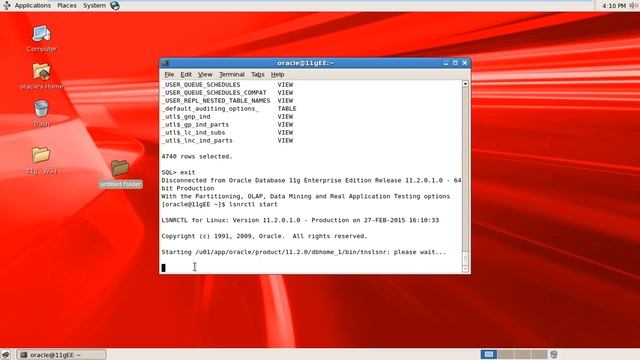The height and width of the screenshot is (360, 640).
Task: Click the '_utl$_lnc_ind_parts' row
Action: tap(227, 140)
